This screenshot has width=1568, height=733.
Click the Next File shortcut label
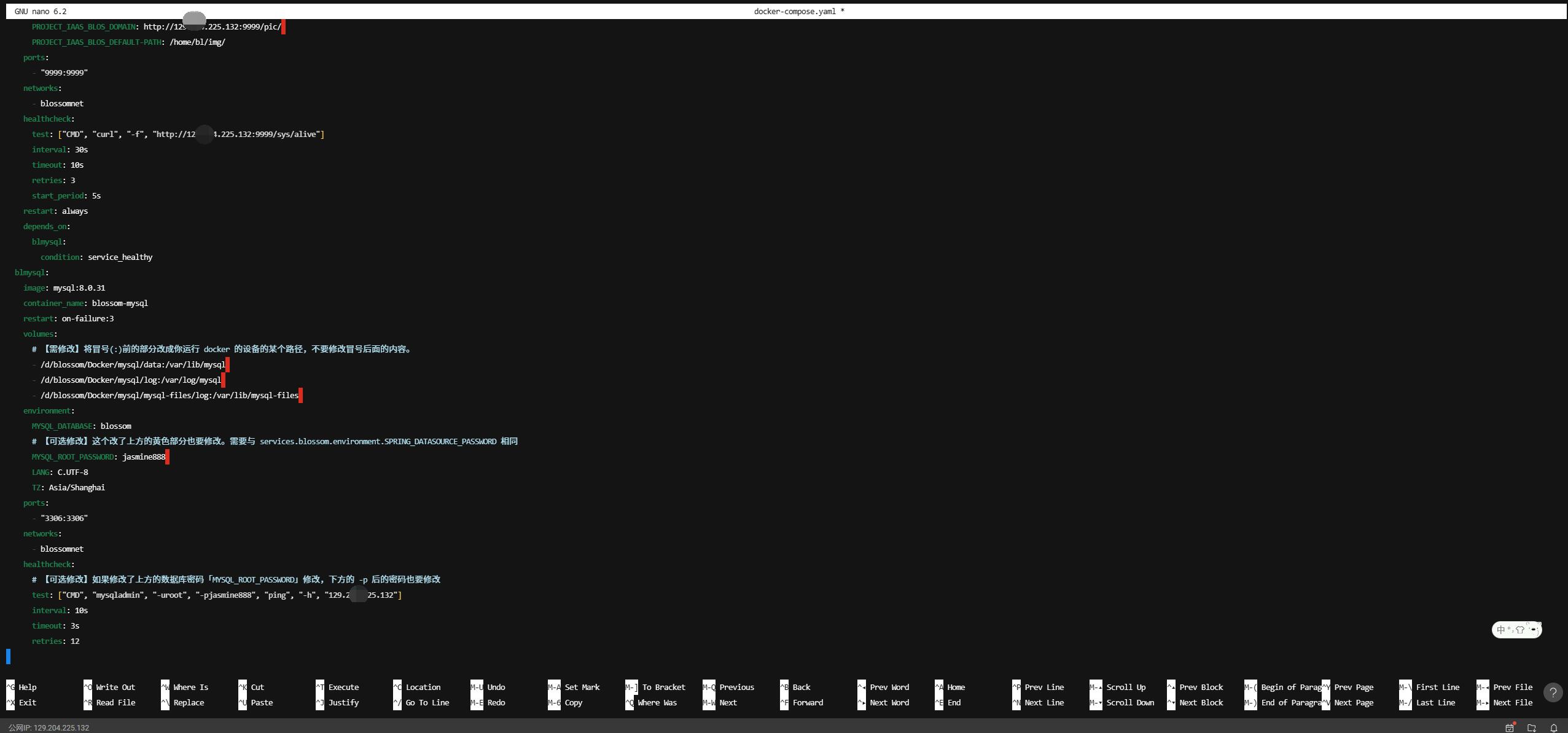(x=1513, y=702)
